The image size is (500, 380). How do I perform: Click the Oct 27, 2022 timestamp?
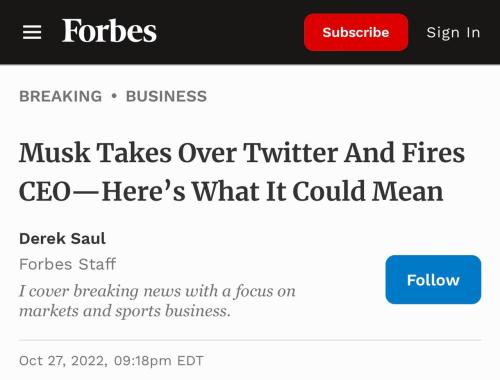click(111, 361)
